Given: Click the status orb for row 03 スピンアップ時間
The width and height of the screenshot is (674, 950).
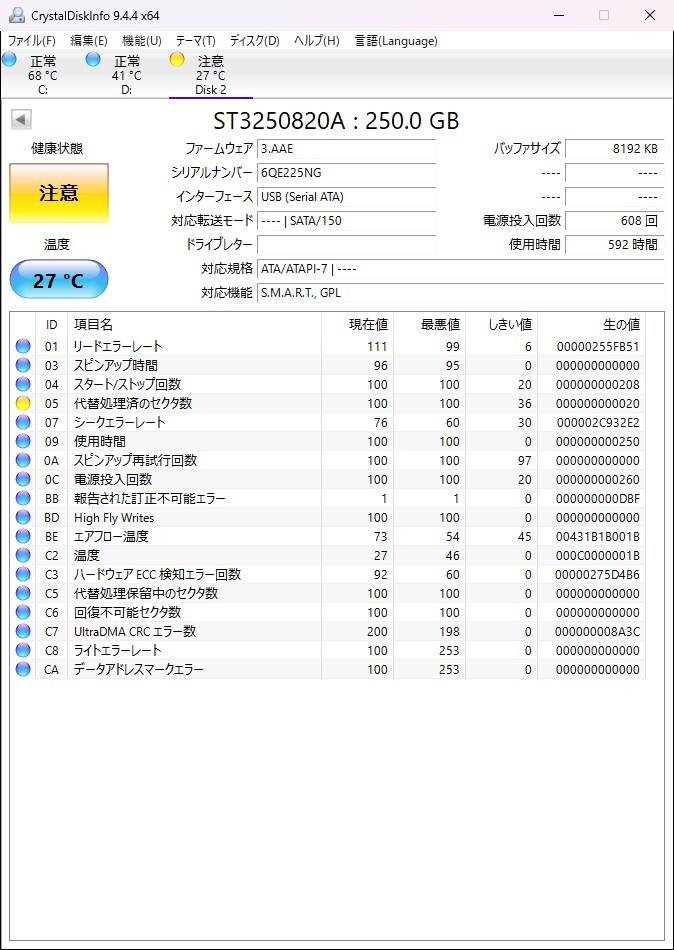Looking at the screenshot, I should coord(23,365).
